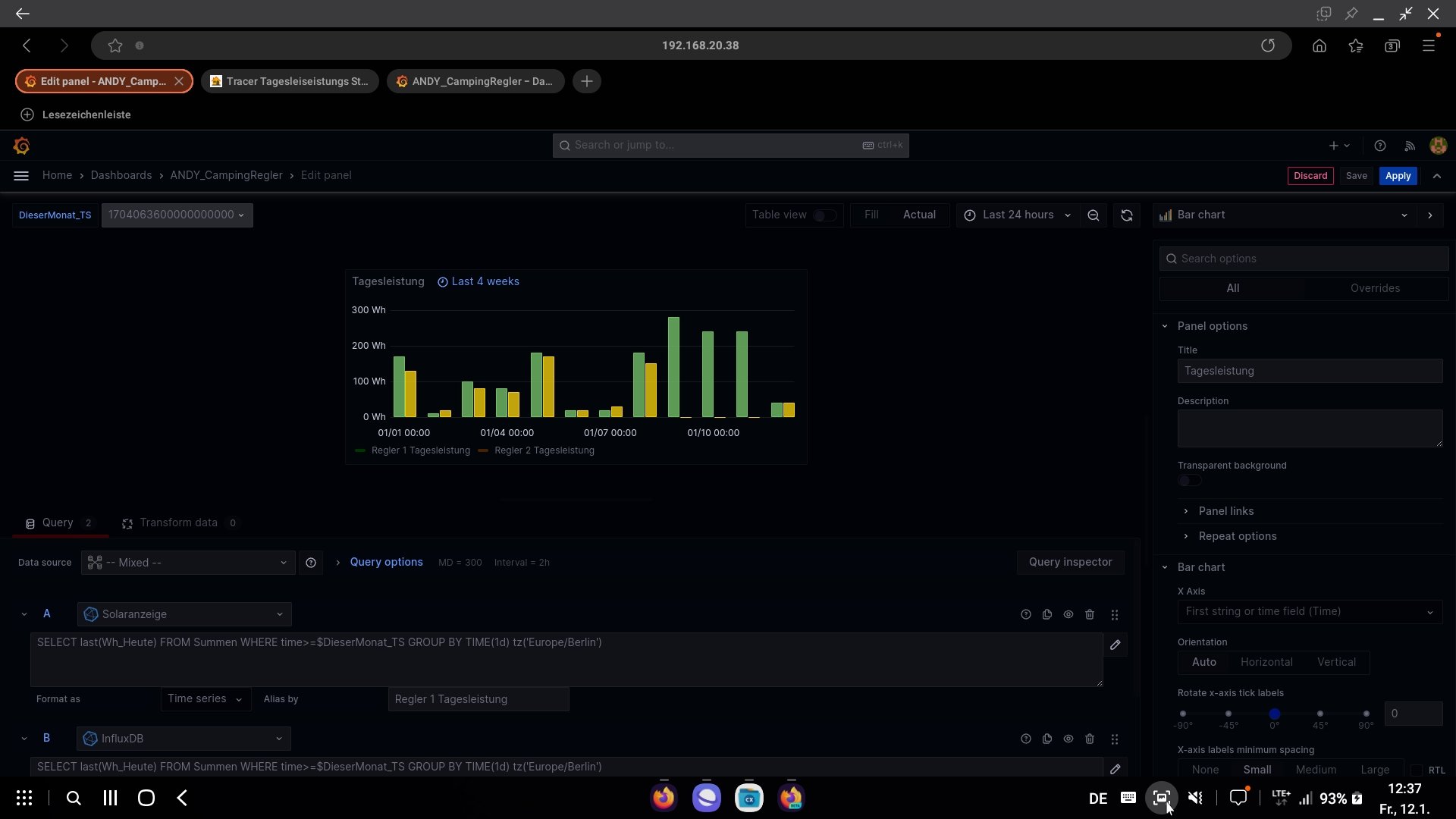Image resolution: width=1456 pixels, height=819 pixels.
Task: Duplicate query B with copy icon
Action: 1047,739
